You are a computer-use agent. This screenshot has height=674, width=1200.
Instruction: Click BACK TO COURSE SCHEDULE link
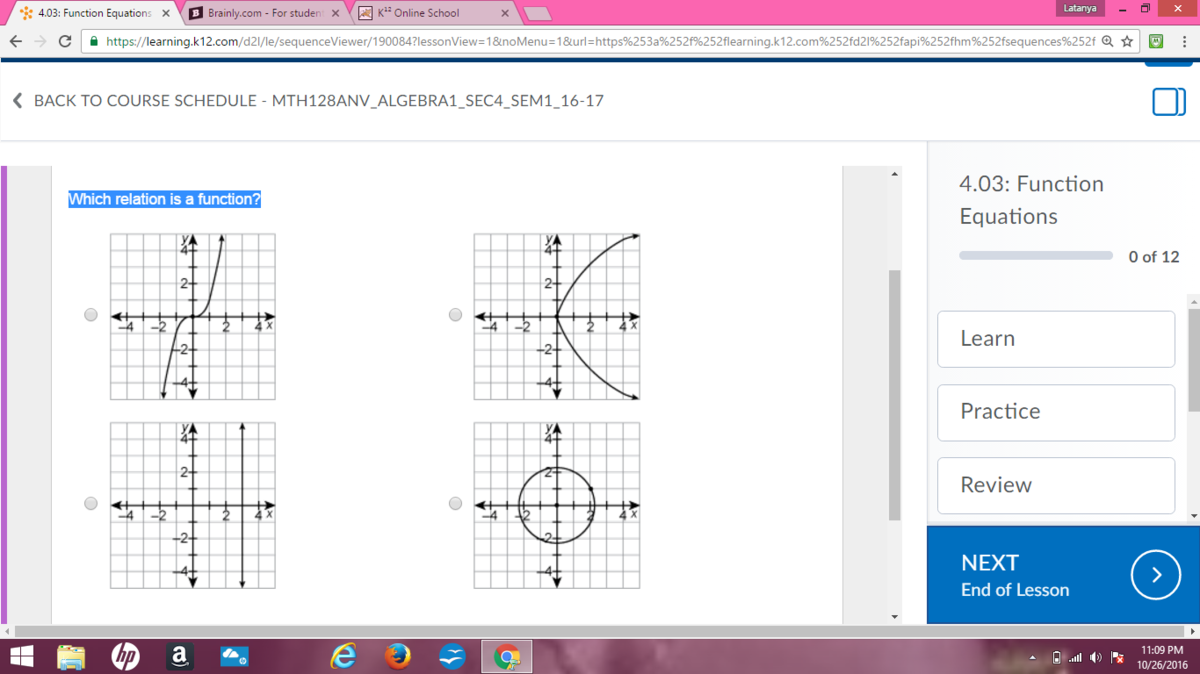(x=318, y=101)
